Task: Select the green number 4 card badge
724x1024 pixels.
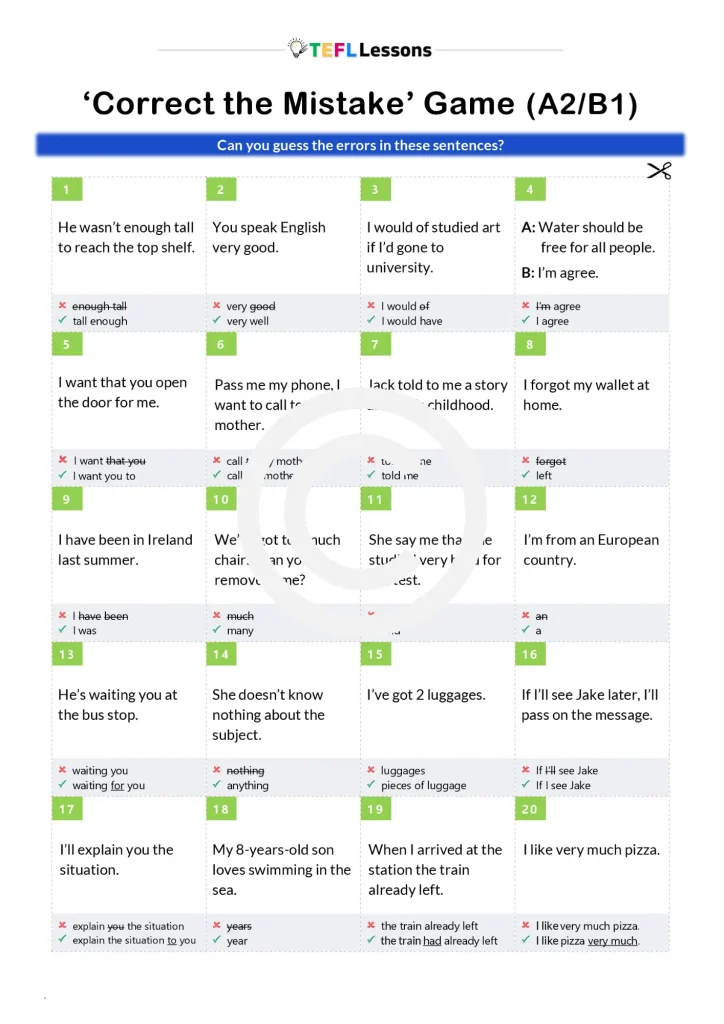Action: coord(529,190)
